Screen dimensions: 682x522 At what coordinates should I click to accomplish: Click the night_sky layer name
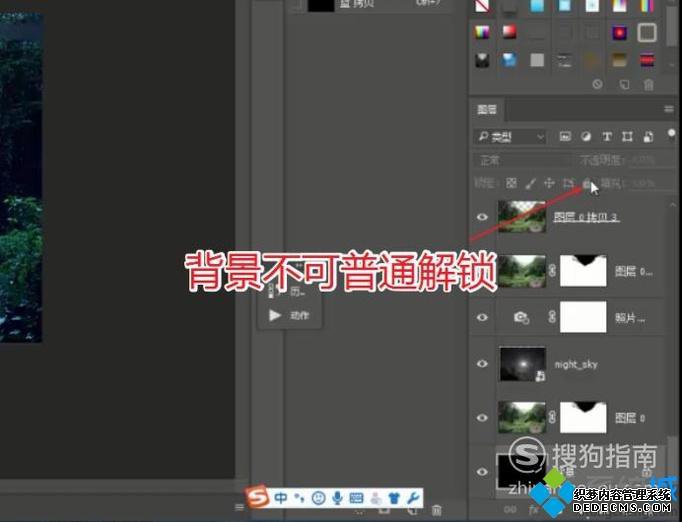[x=576, y=364]
